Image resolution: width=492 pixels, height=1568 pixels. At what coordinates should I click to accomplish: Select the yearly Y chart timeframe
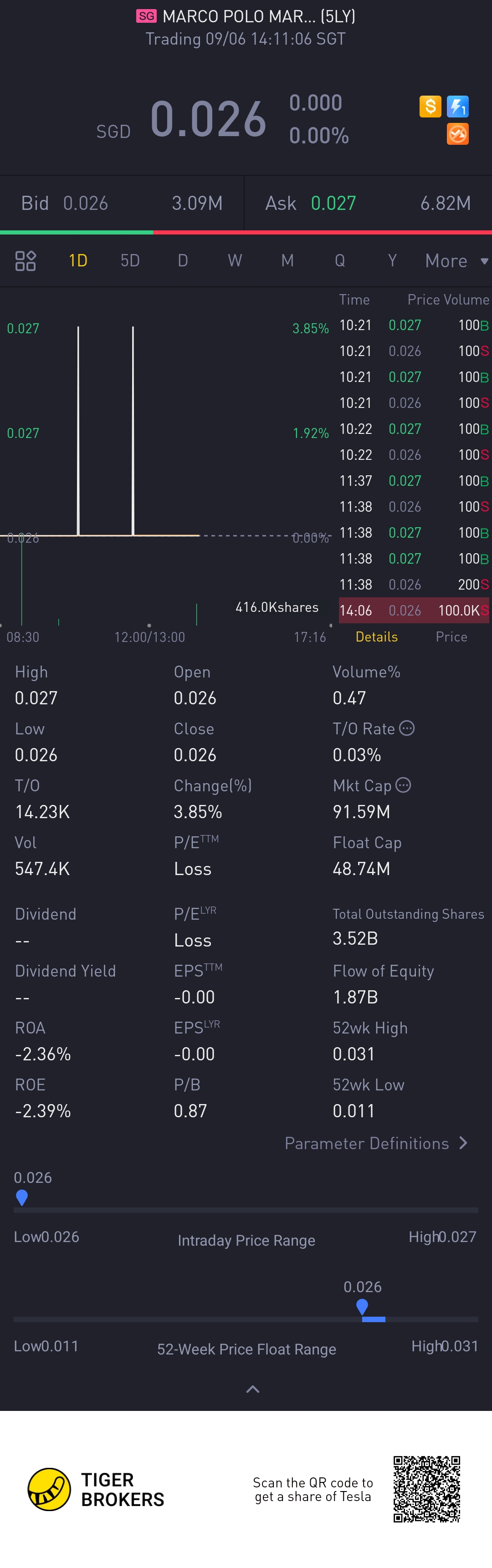[392, 261]
